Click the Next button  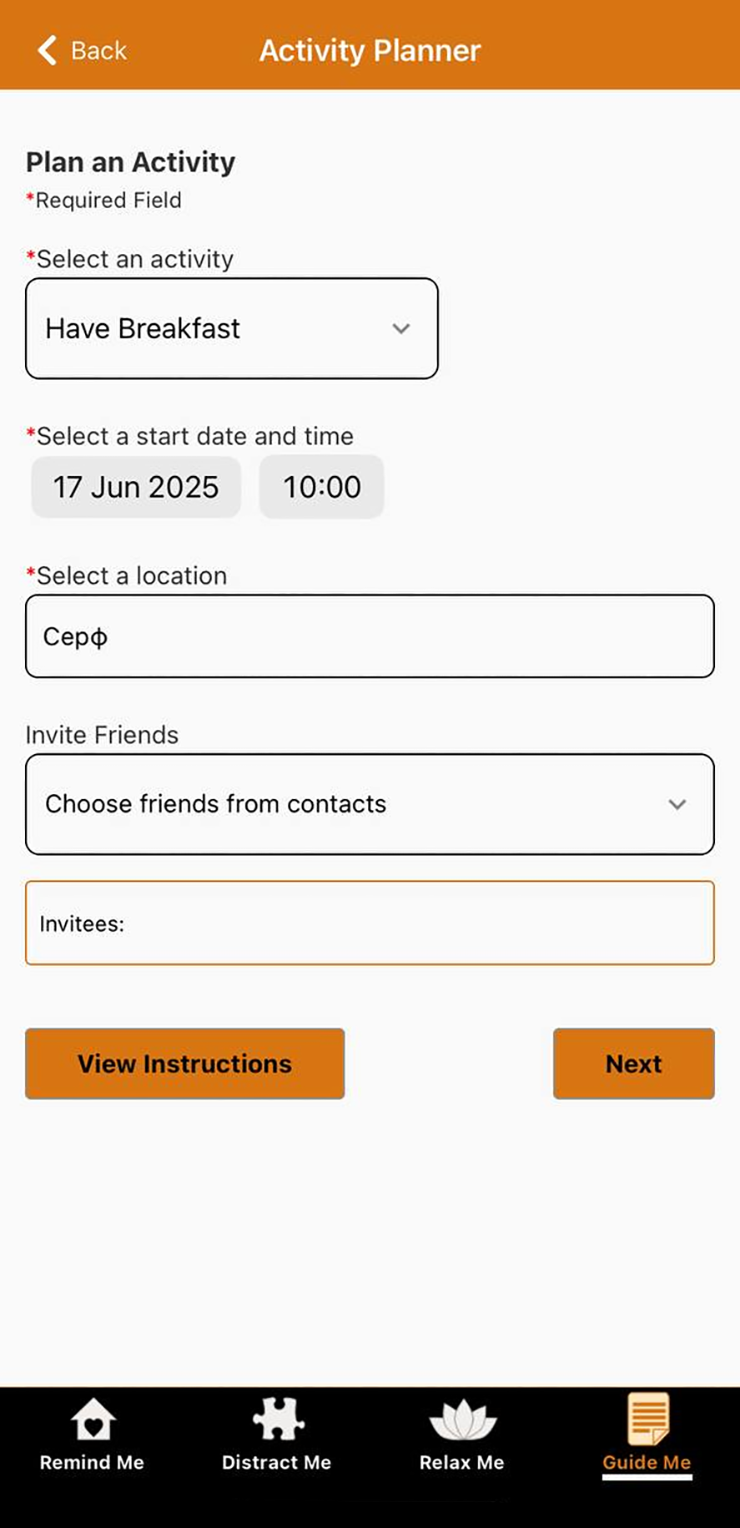click(x=634, y=1064)
